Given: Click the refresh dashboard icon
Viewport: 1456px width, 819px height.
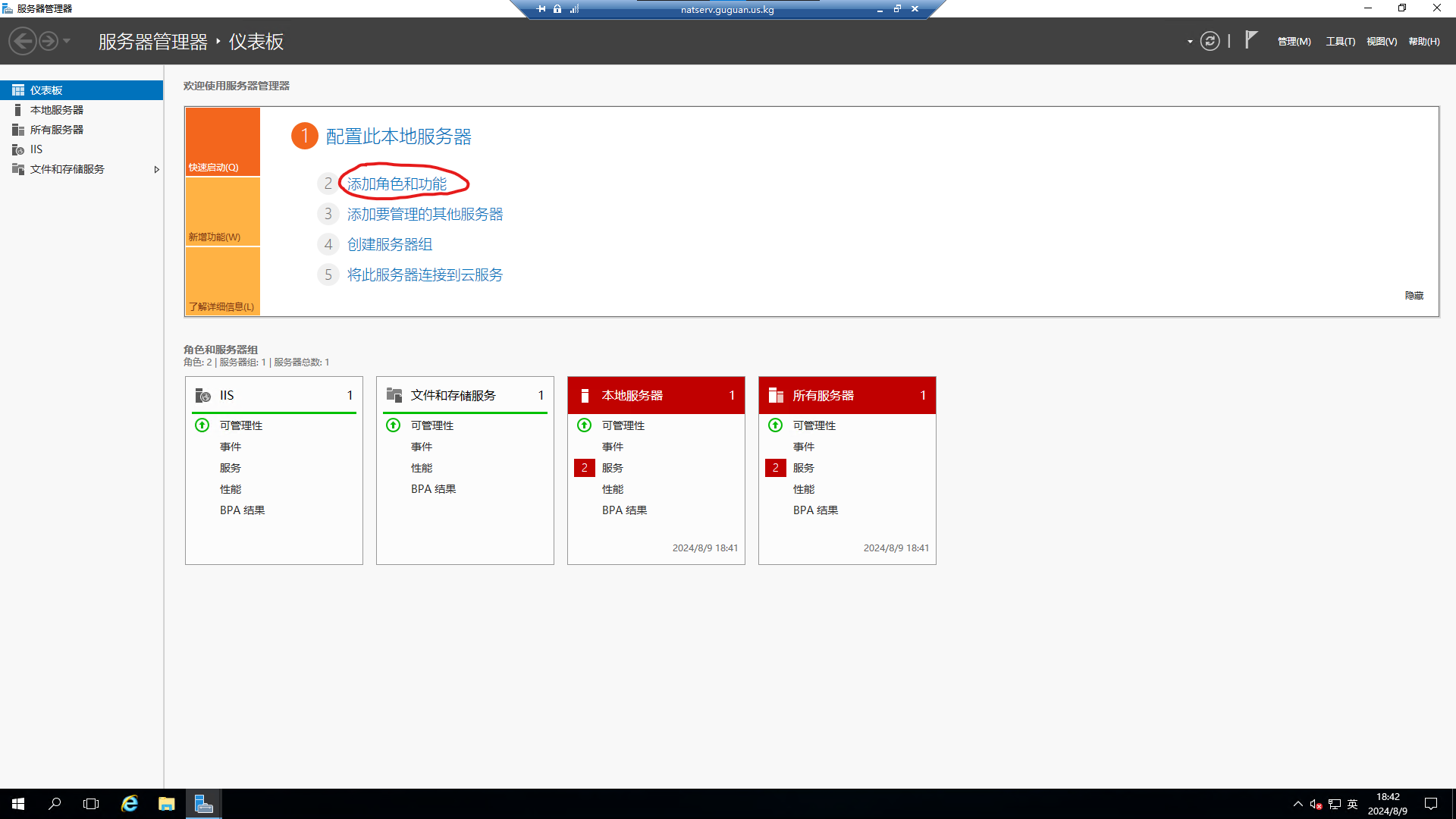Looking at the screenshot, I should tap(1210, 41).
